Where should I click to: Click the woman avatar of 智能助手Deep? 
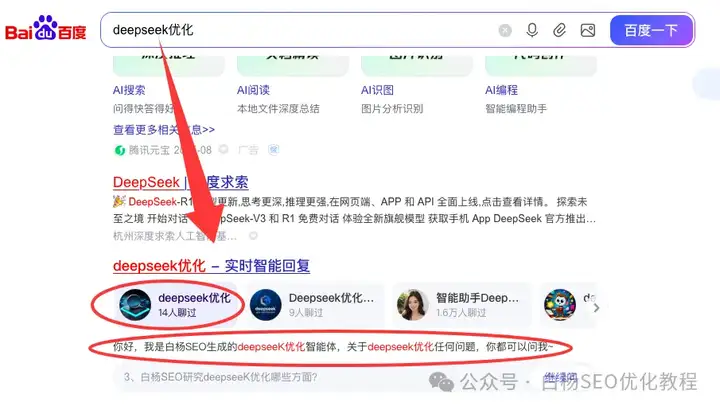point(412,304)
